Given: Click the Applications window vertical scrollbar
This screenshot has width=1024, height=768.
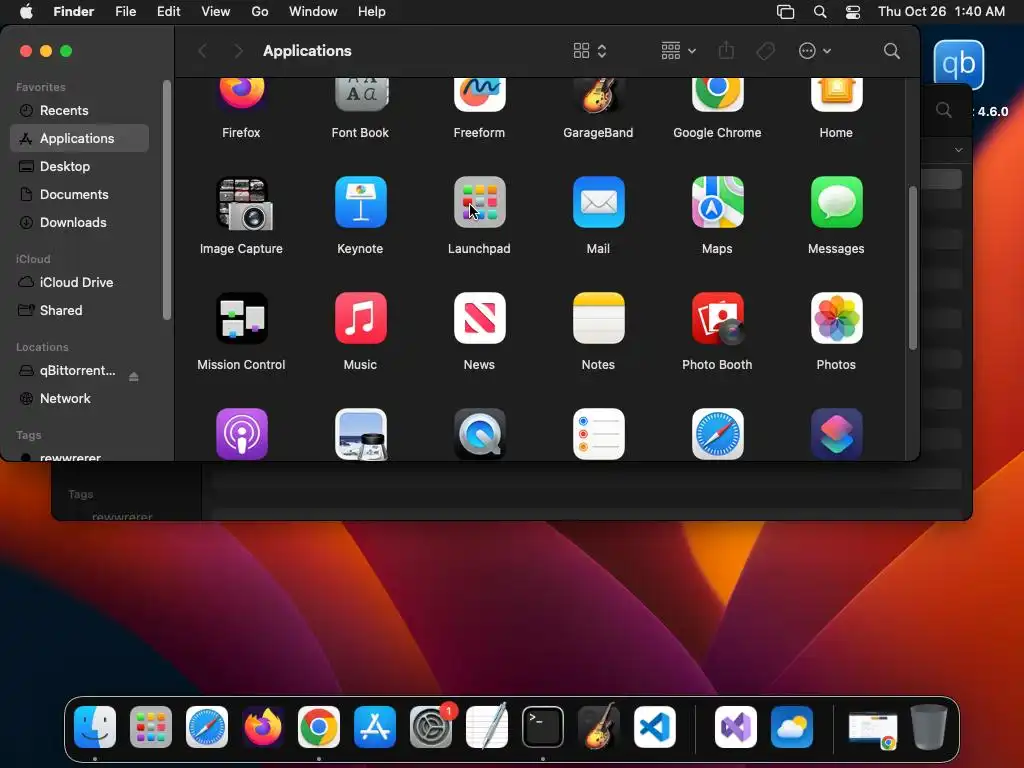Looking at the screenshot, I should (912, 268).
